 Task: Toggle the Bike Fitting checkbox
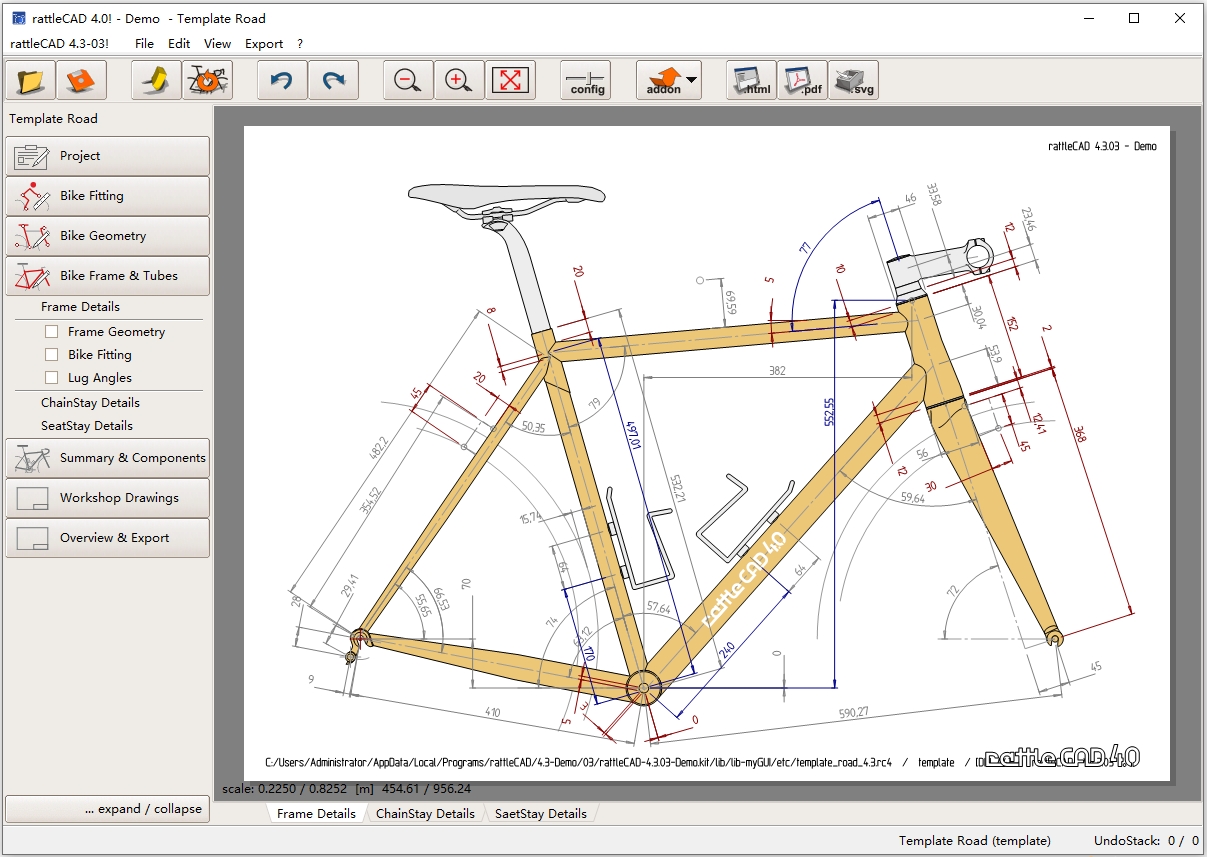(x=52, y=355)
